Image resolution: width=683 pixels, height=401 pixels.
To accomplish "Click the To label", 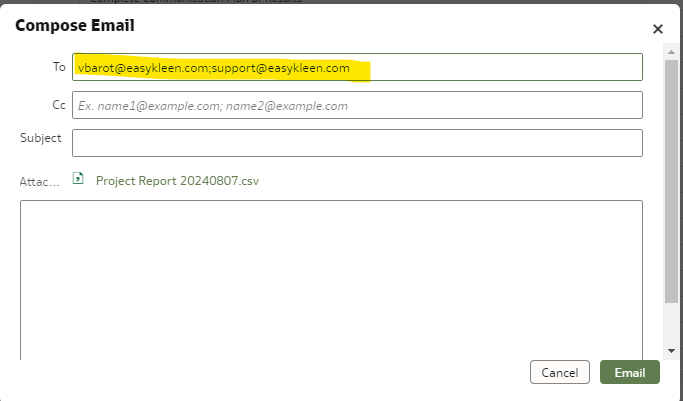I will coord(59,67).
